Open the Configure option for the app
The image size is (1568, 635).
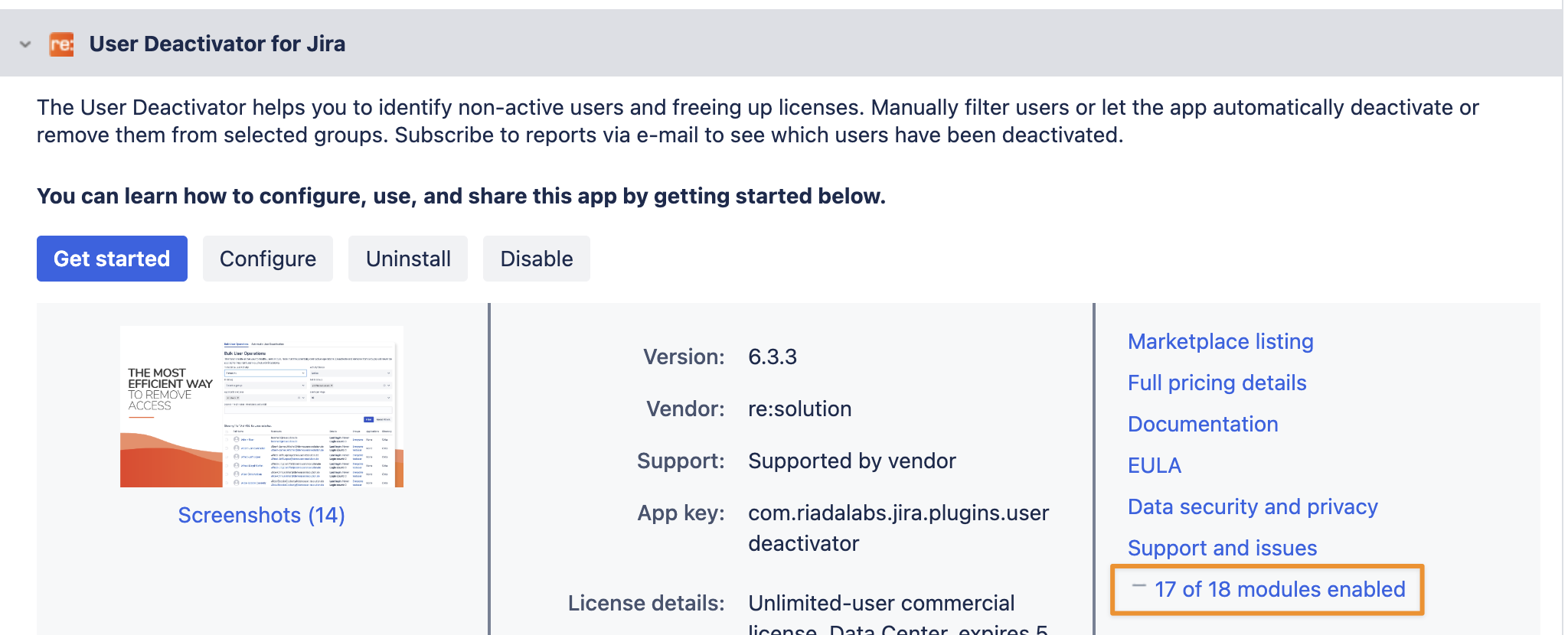[267, 259]
